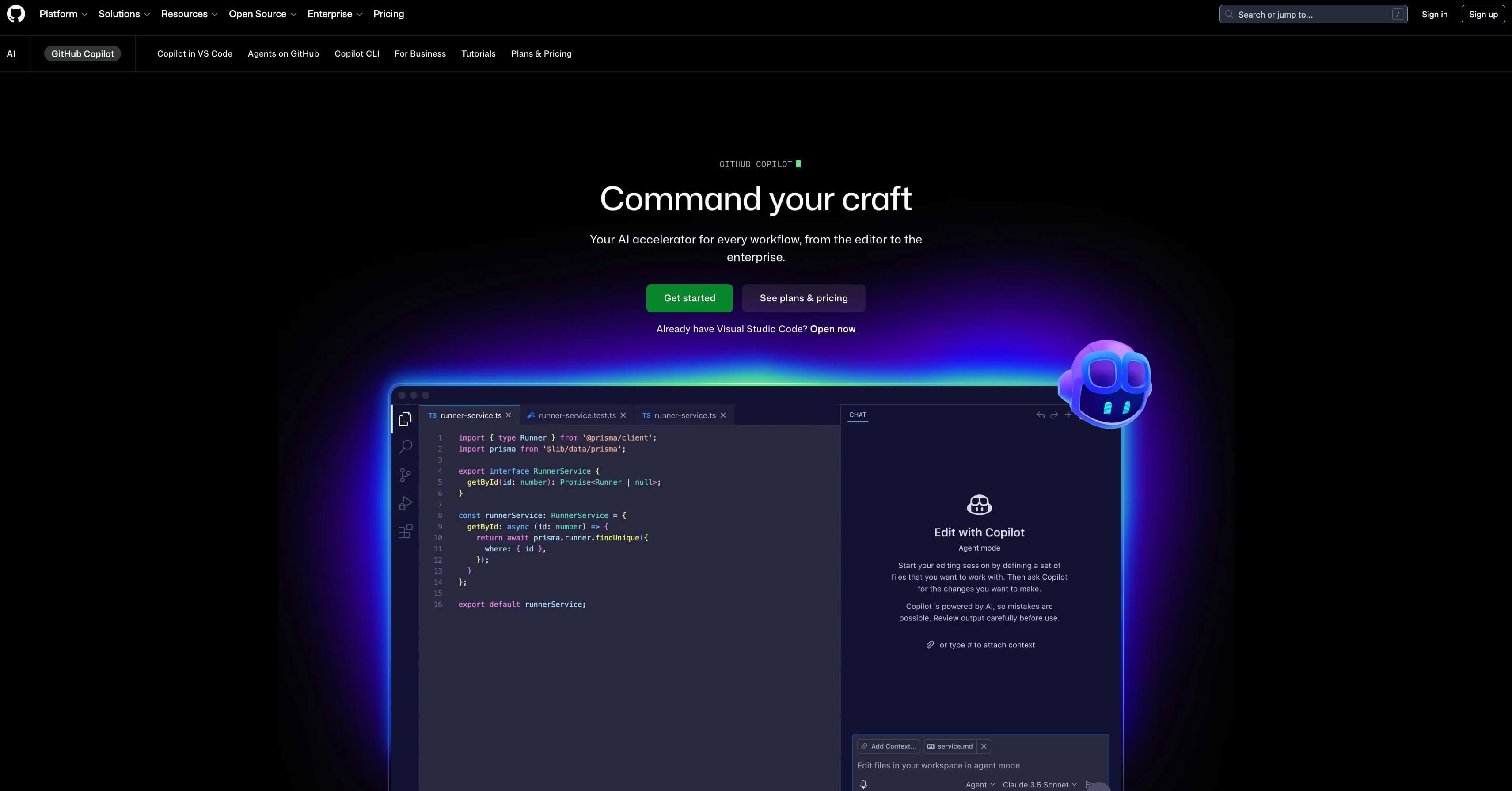Switch to the runner-service.test.ts tab

pyautogui.click(x=577, y=415)
